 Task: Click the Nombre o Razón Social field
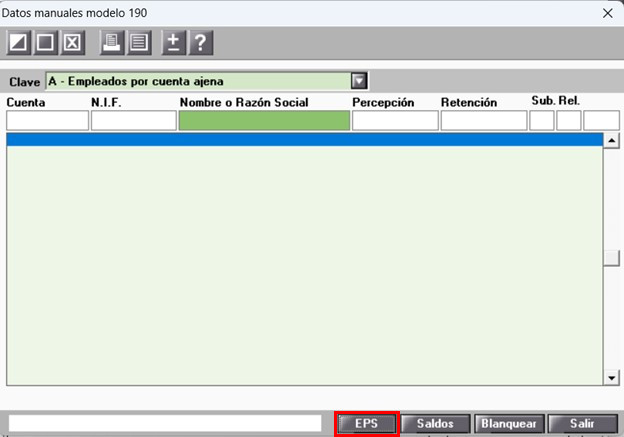tap(264, 121)
